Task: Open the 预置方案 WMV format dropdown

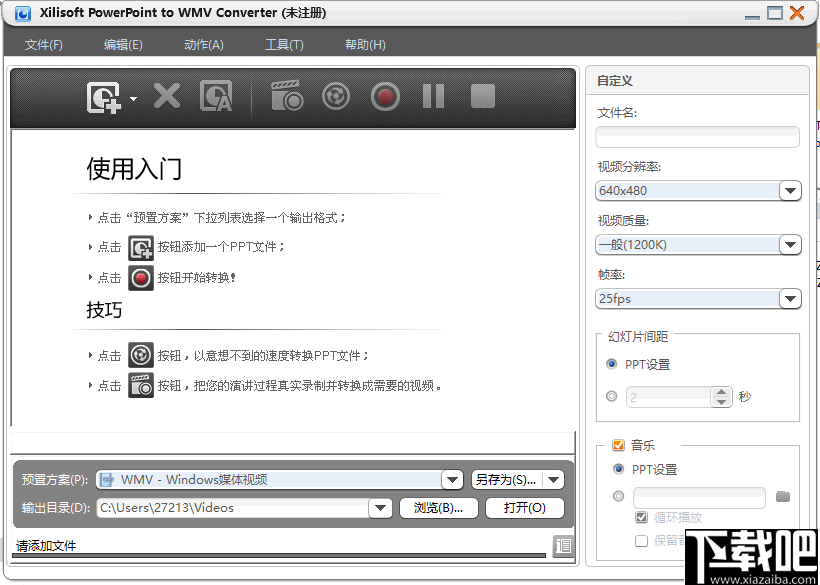Action: point(452,479)
